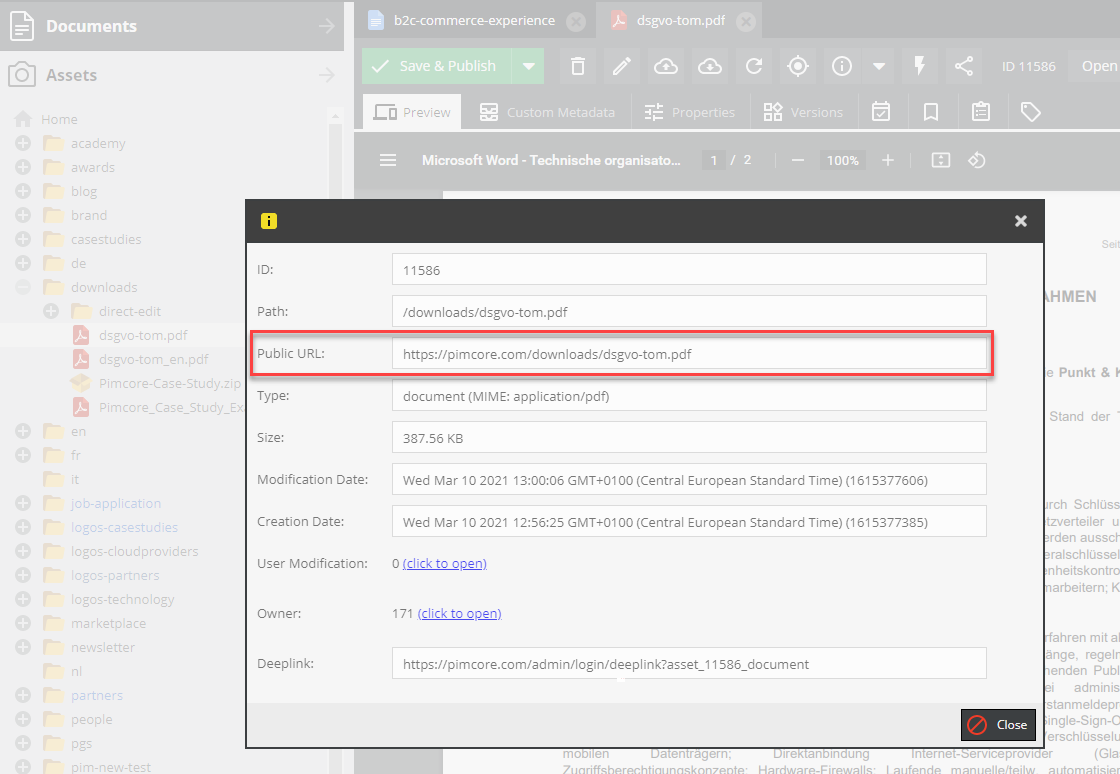
Task: Expand the awards folder
Action: [23, 167]
